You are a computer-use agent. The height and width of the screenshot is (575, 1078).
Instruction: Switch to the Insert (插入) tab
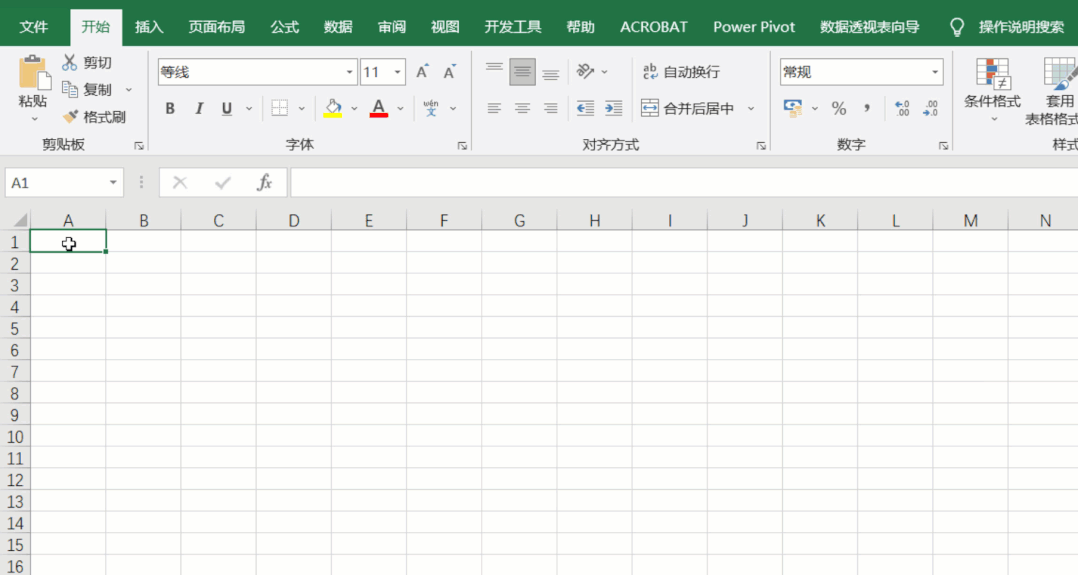(x=149, y=27)
